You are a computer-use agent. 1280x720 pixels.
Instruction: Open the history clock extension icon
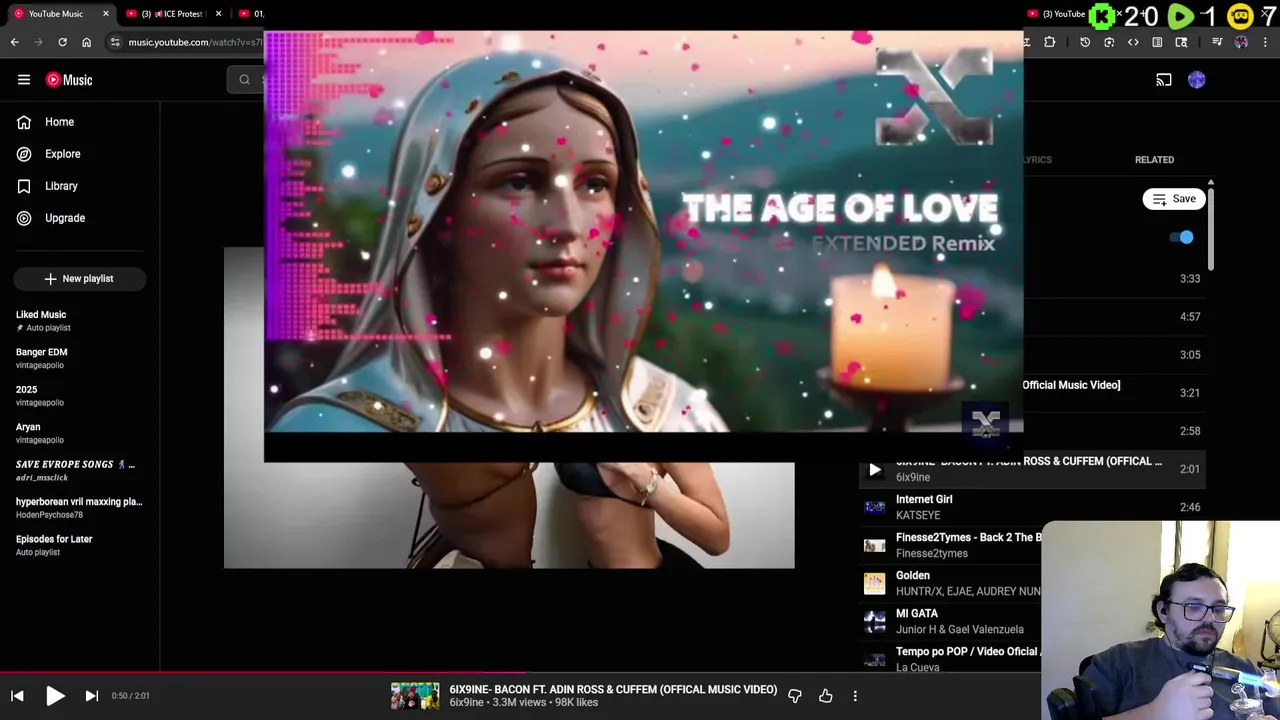[1085, 42]
